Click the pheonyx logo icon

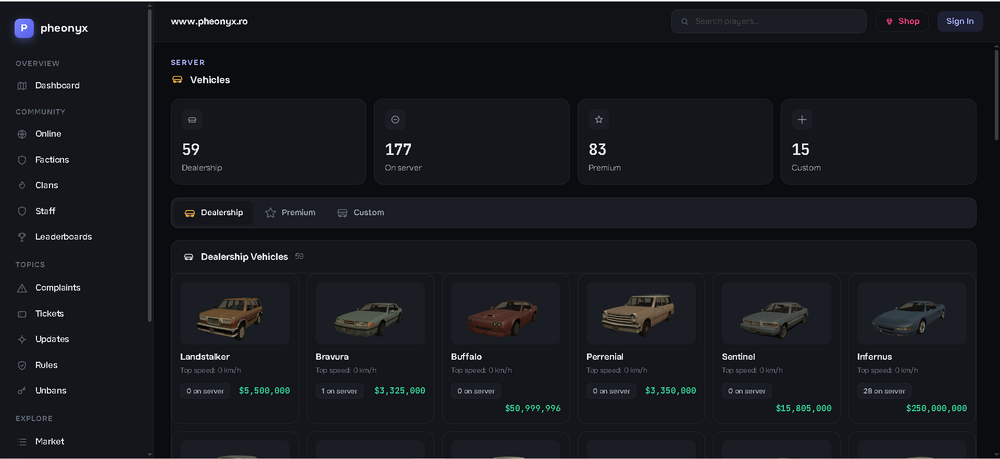[x=24, y=28]
